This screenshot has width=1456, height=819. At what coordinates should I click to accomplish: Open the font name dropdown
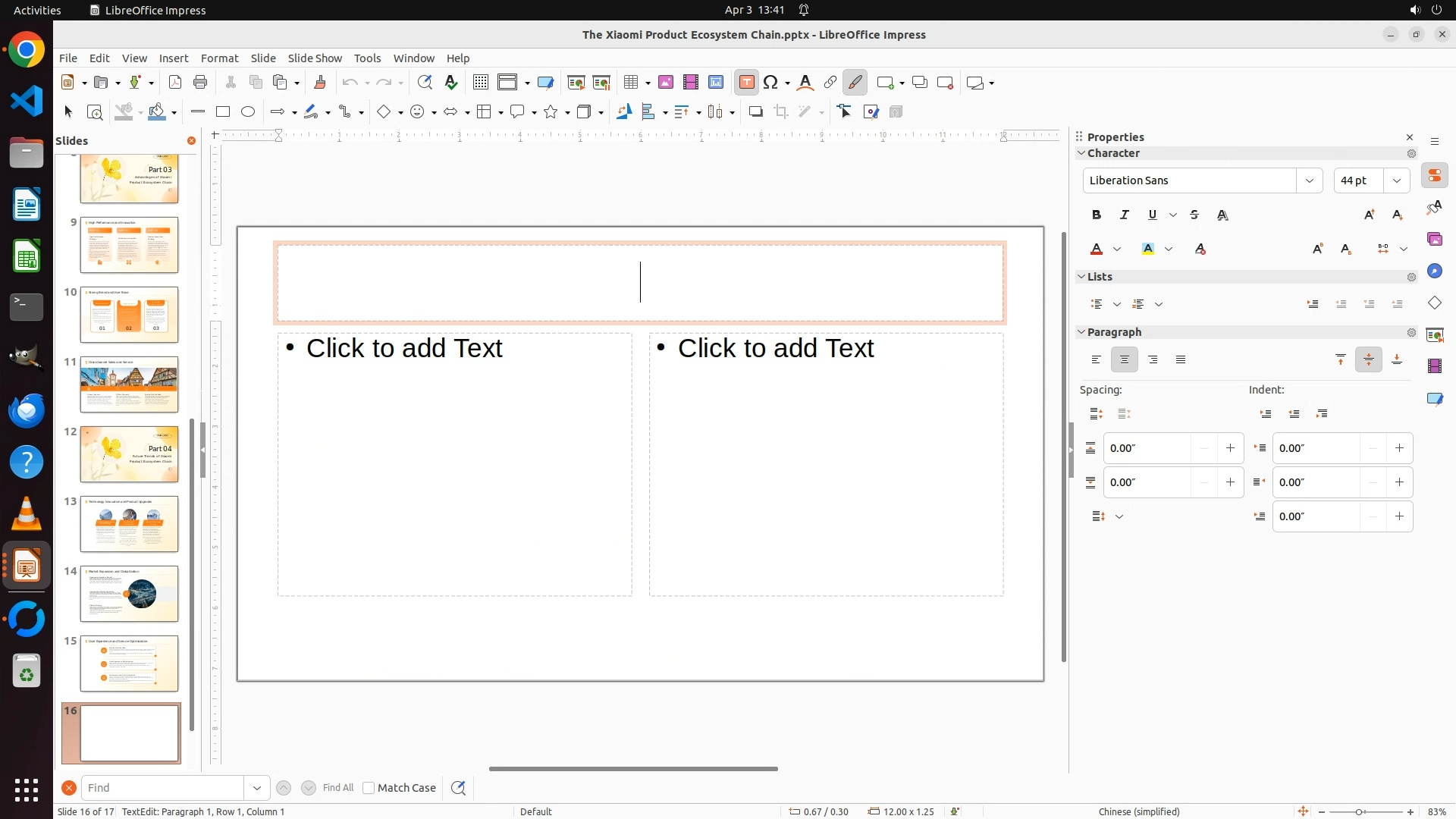pos(1309,180)
